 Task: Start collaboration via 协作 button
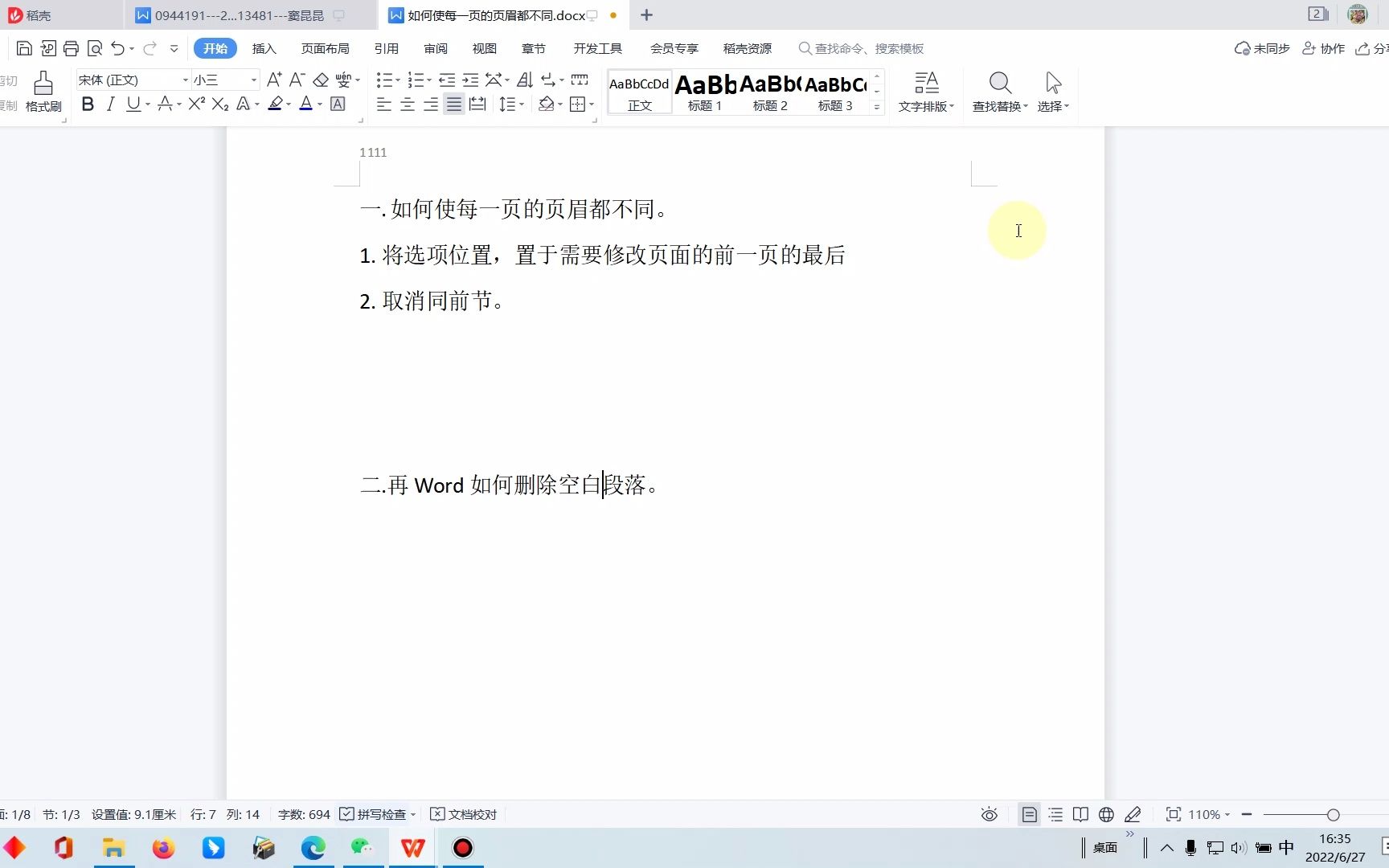pyautogui.click(x=1324, y=48)
